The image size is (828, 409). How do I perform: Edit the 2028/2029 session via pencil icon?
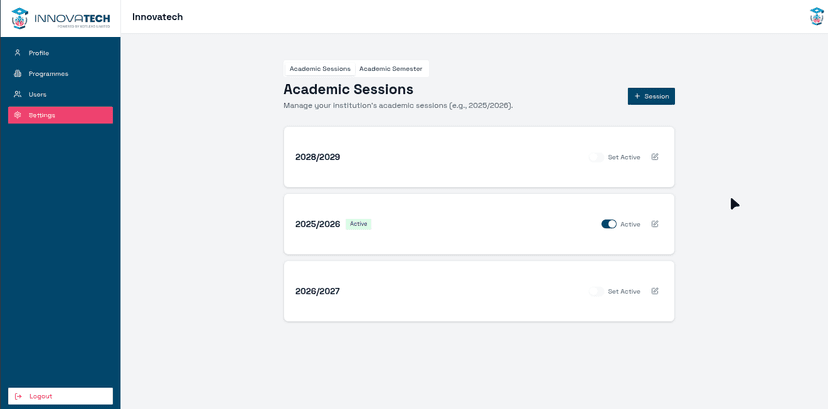coord(655,157)
